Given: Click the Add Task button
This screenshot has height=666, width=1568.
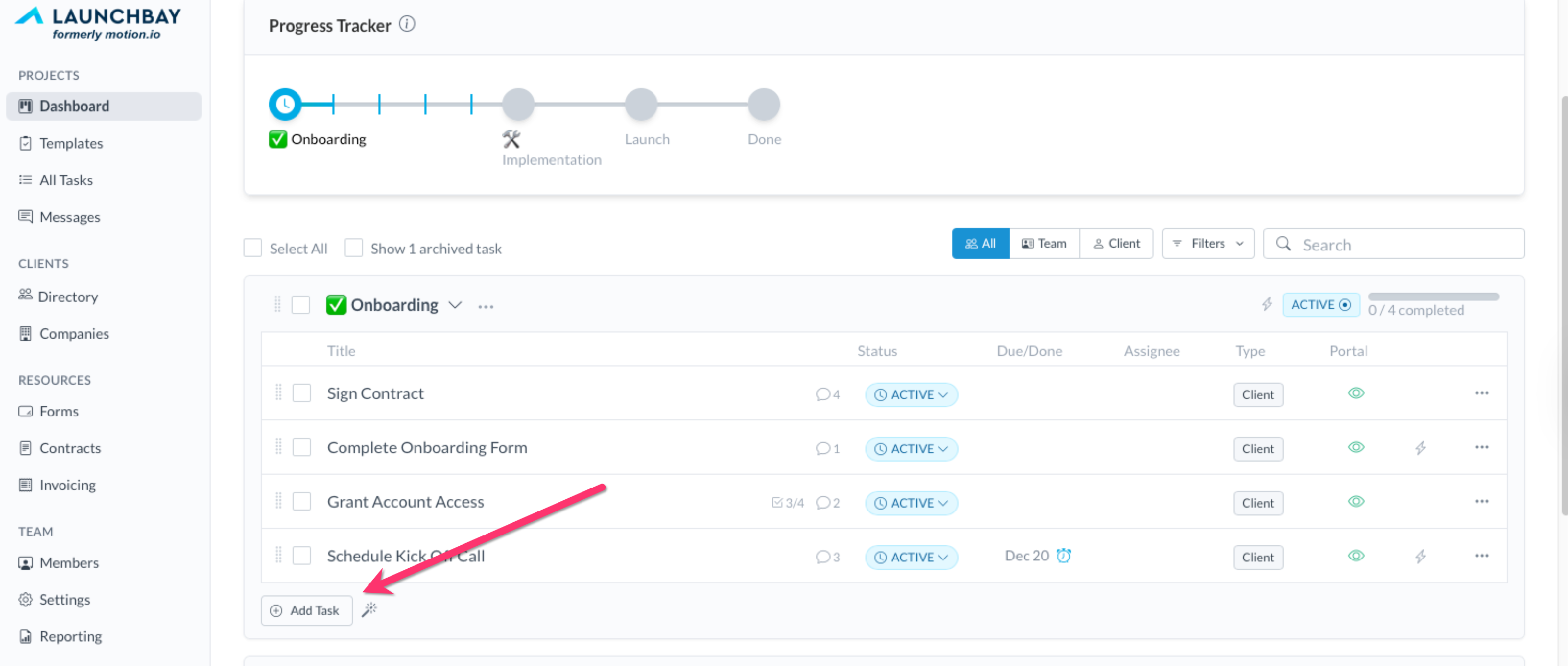Looking at the screenshot, I should pyautogui.click(x=306, y=610).
